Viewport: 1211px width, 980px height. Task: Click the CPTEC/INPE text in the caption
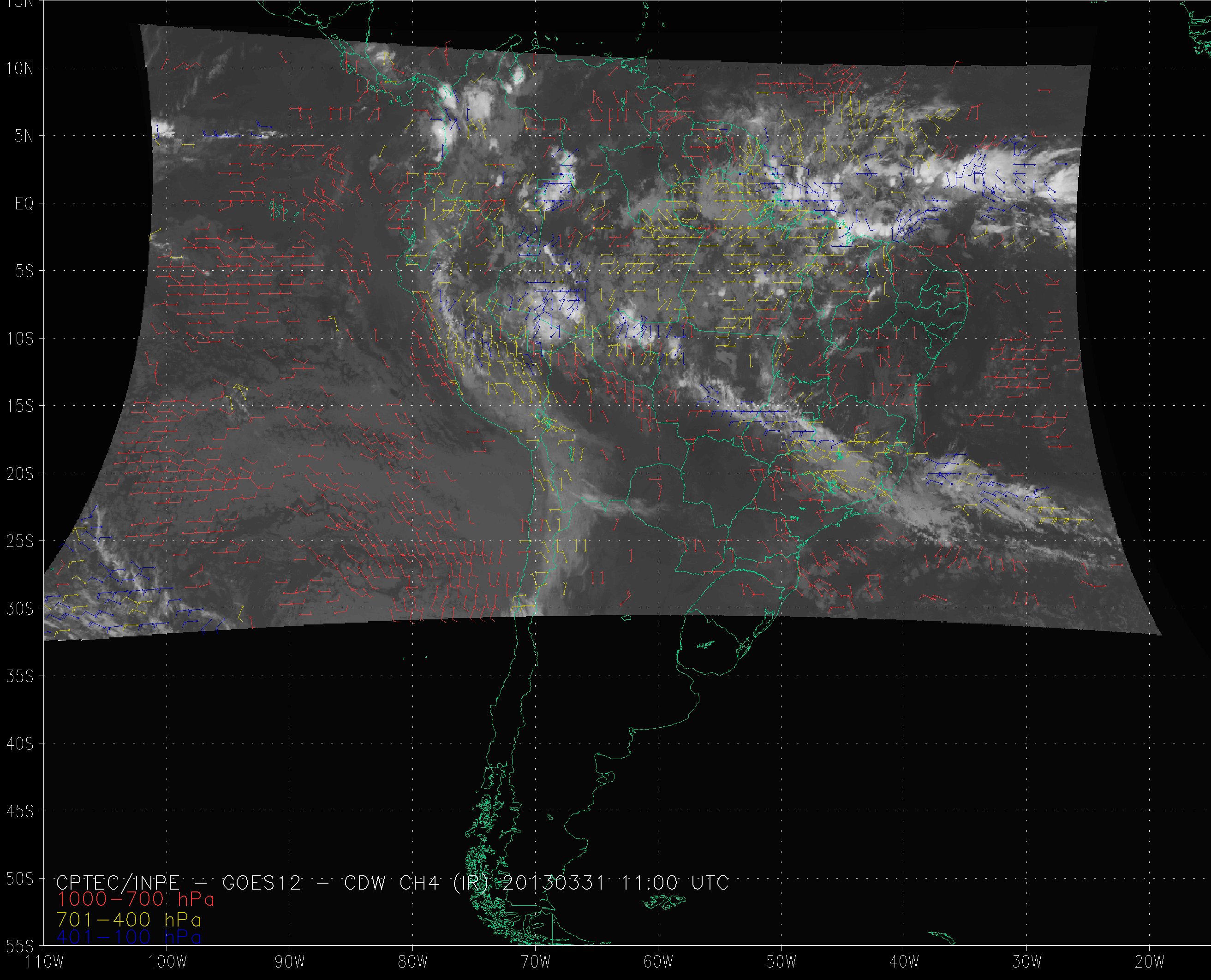point(118,882)
